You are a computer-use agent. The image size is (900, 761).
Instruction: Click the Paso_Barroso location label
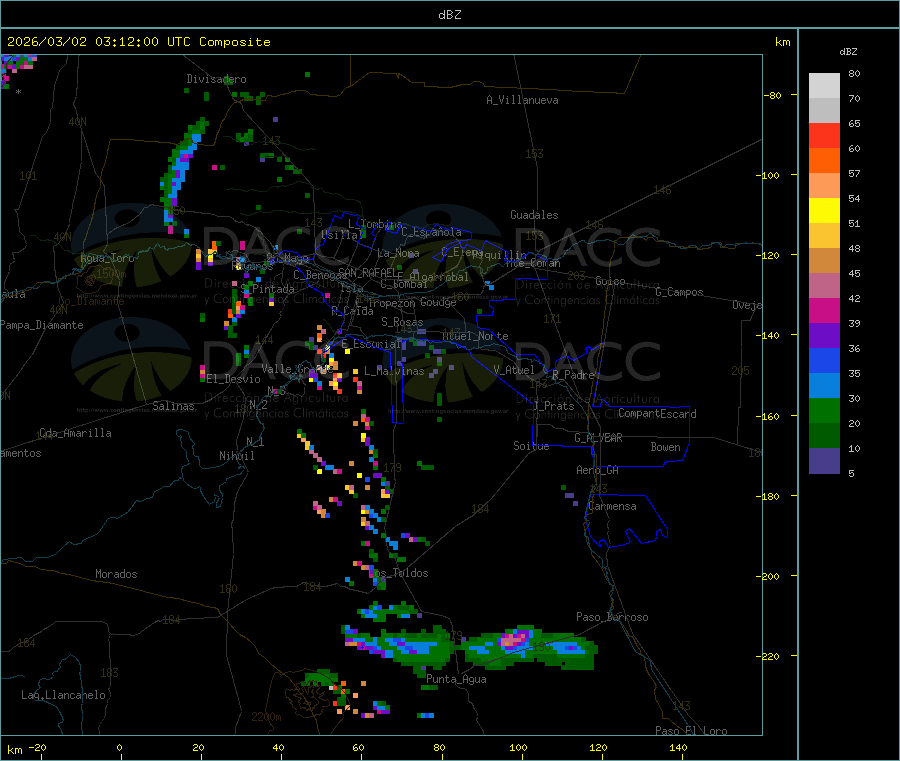(612, 617)
